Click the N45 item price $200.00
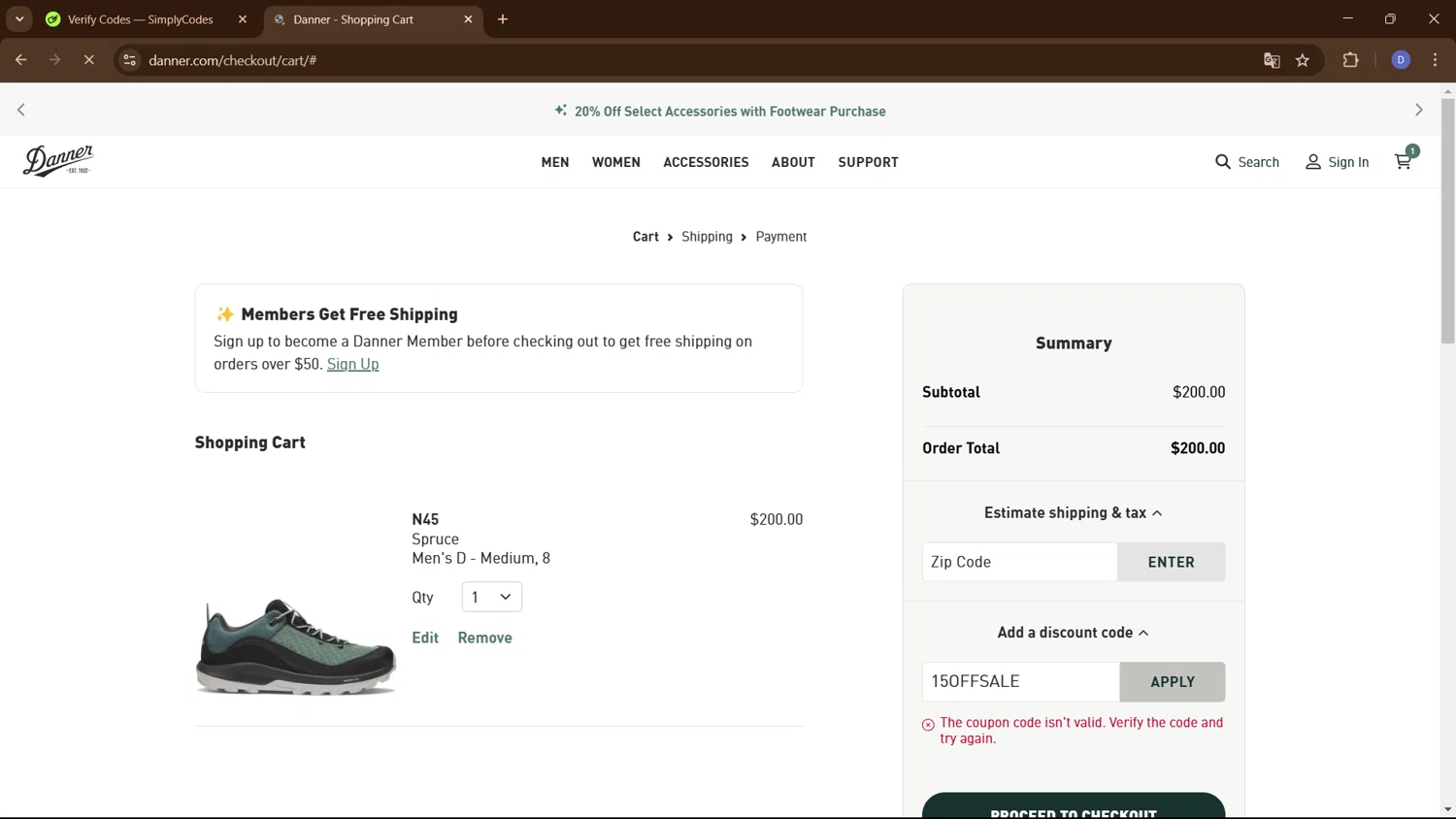Viewport: 1456px width, 819px height. (777, 519)
